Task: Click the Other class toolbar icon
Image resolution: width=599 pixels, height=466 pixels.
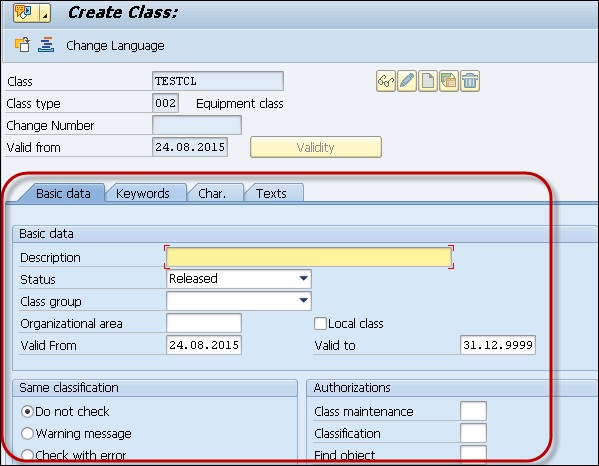Action: pos(22,45)
